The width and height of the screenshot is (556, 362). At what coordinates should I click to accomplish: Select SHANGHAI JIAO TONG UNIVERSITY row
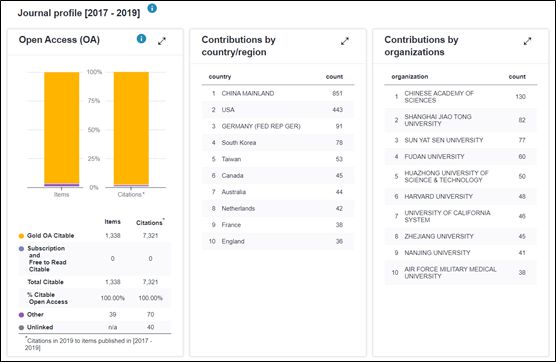(461, 120)
